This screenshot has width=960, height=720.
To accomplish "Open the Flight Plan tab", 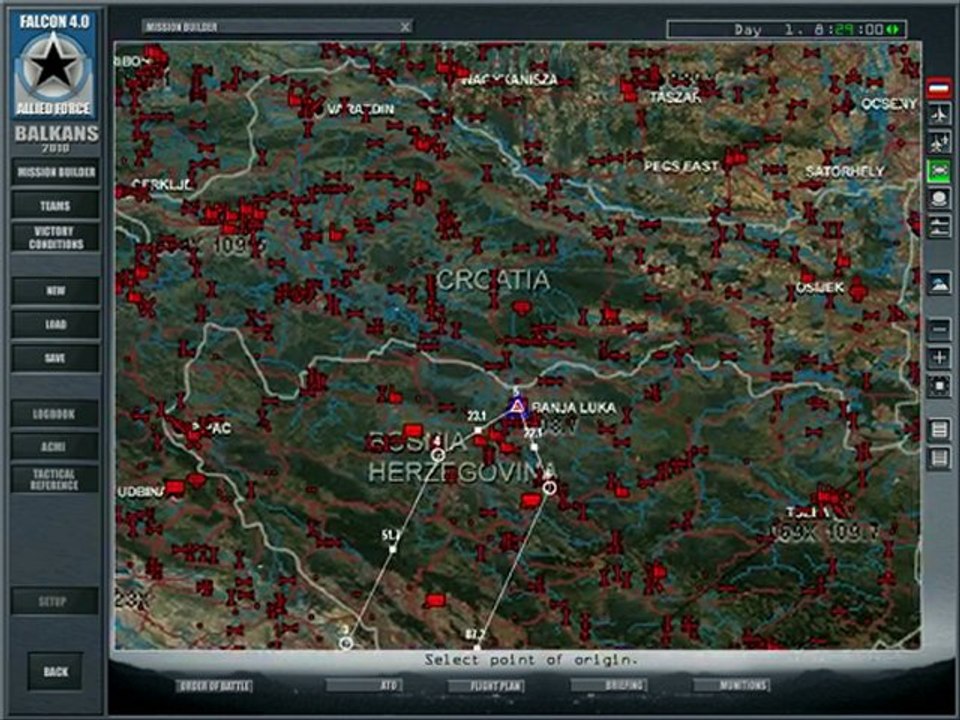I will tap(487, 686).
